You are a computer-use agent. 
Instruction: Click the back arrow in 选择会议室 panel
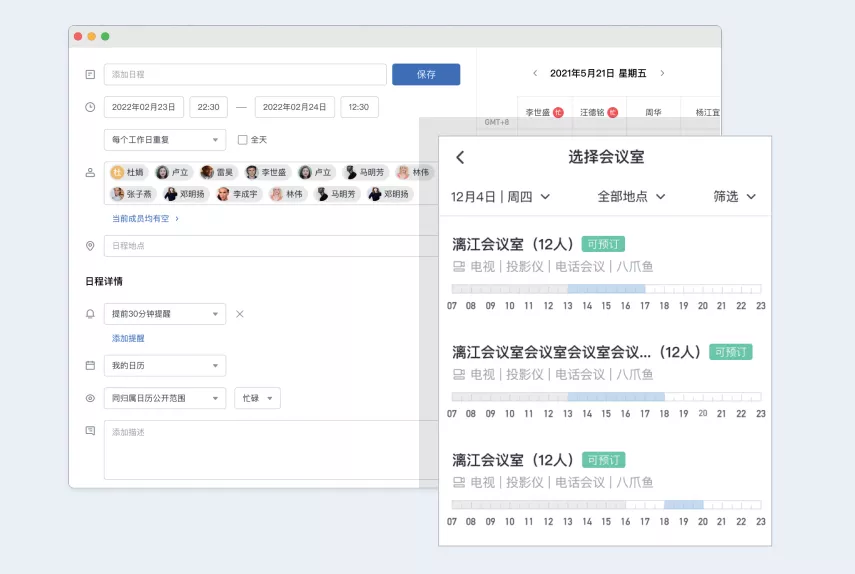(x=460, y=158)
